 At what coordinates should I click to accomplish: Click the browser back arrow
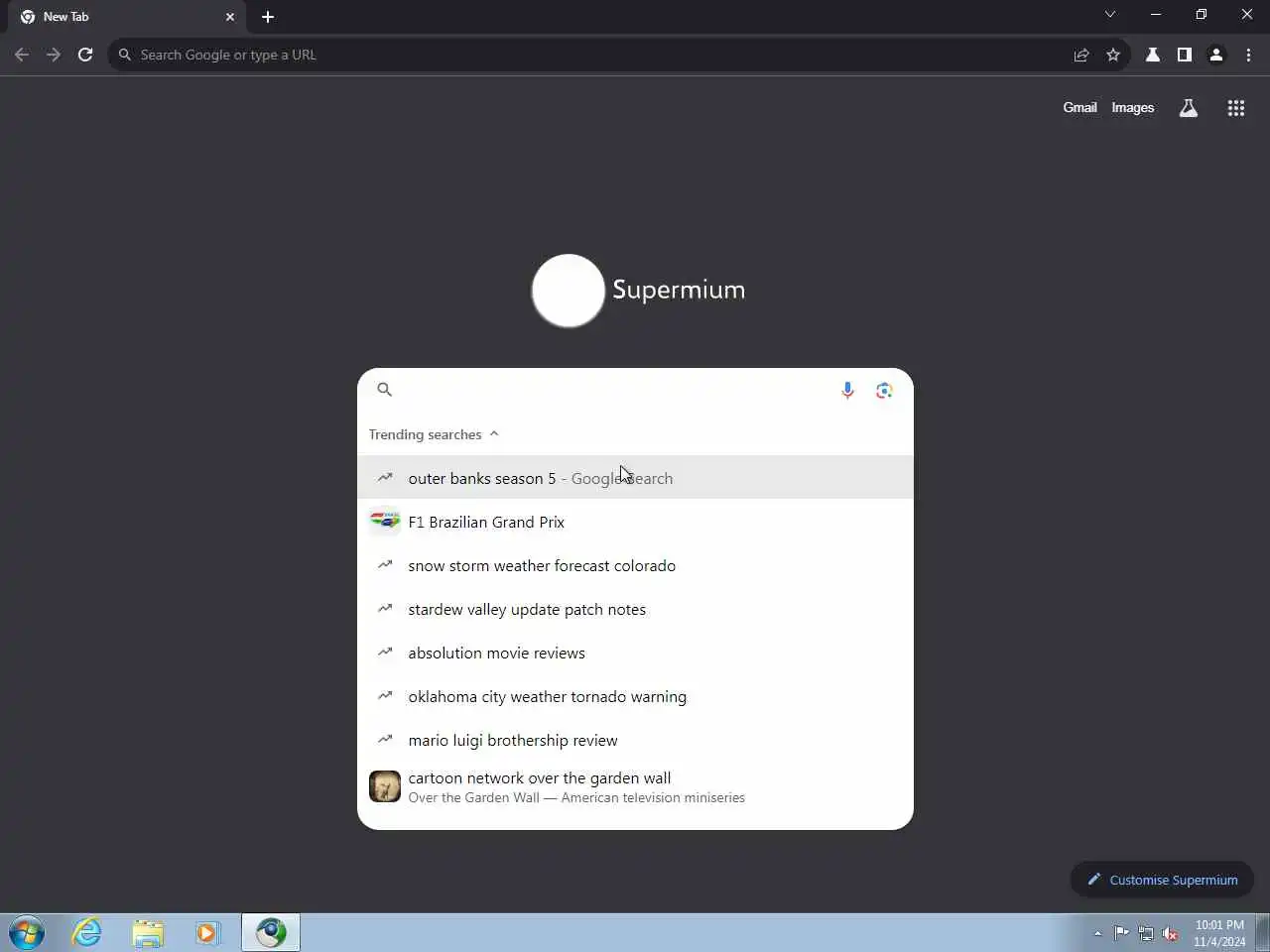tap(22, 55)
